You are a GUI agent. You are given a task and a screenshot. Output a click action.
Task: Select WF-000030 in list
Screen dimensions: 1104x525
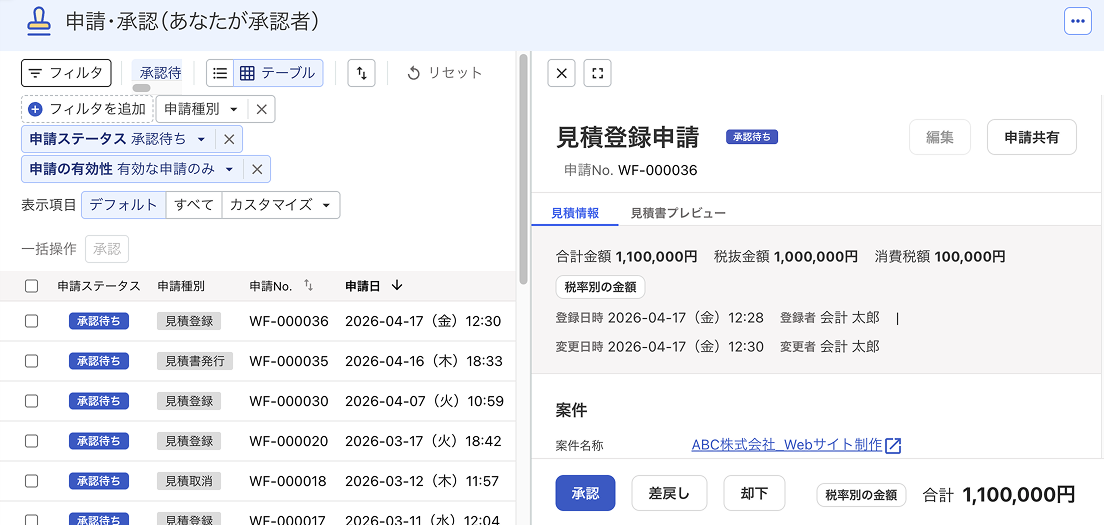(289, 402)
